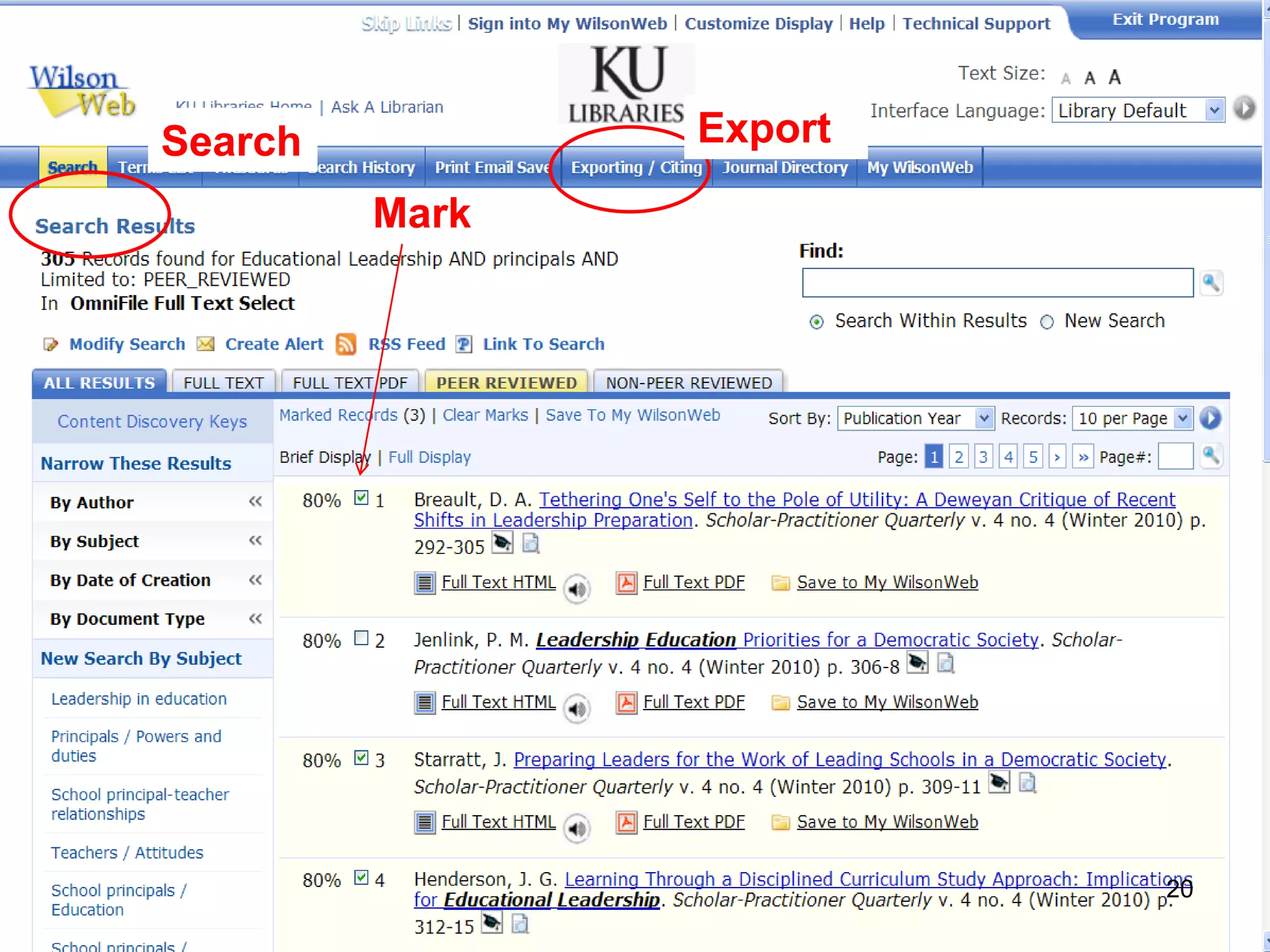Viewport: 1270px width, 952px height.
Task: Open the Ask A Librarian link
Action: pyautogui.click(x=387, y=107)
